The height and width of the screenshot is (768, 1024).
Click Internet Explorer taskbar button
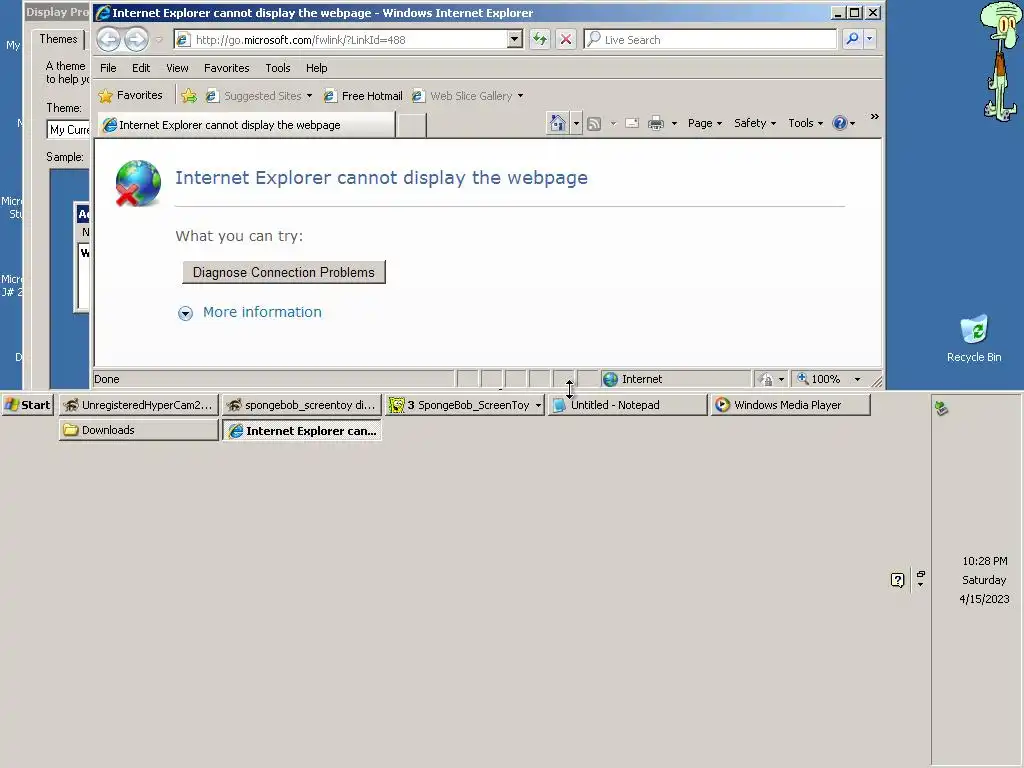click(x=302, y=430)
